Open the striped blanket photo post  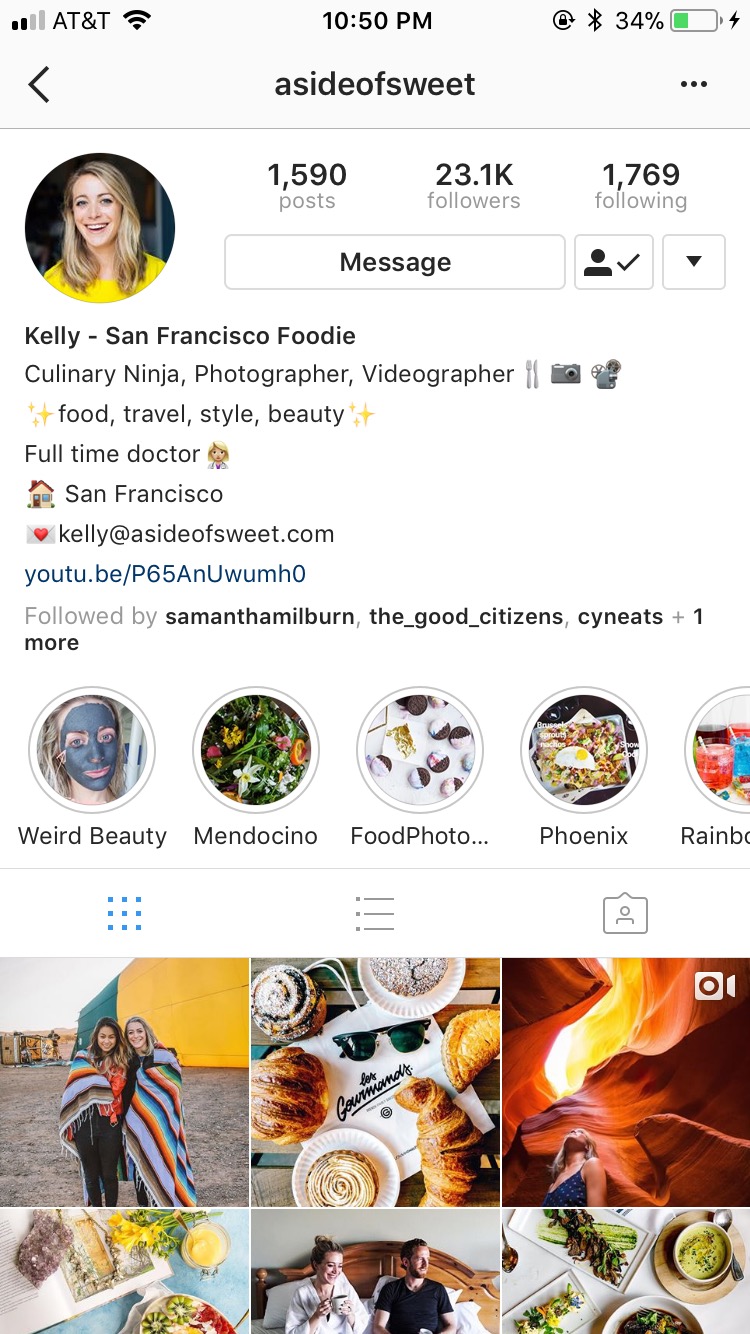[124, 1082]
